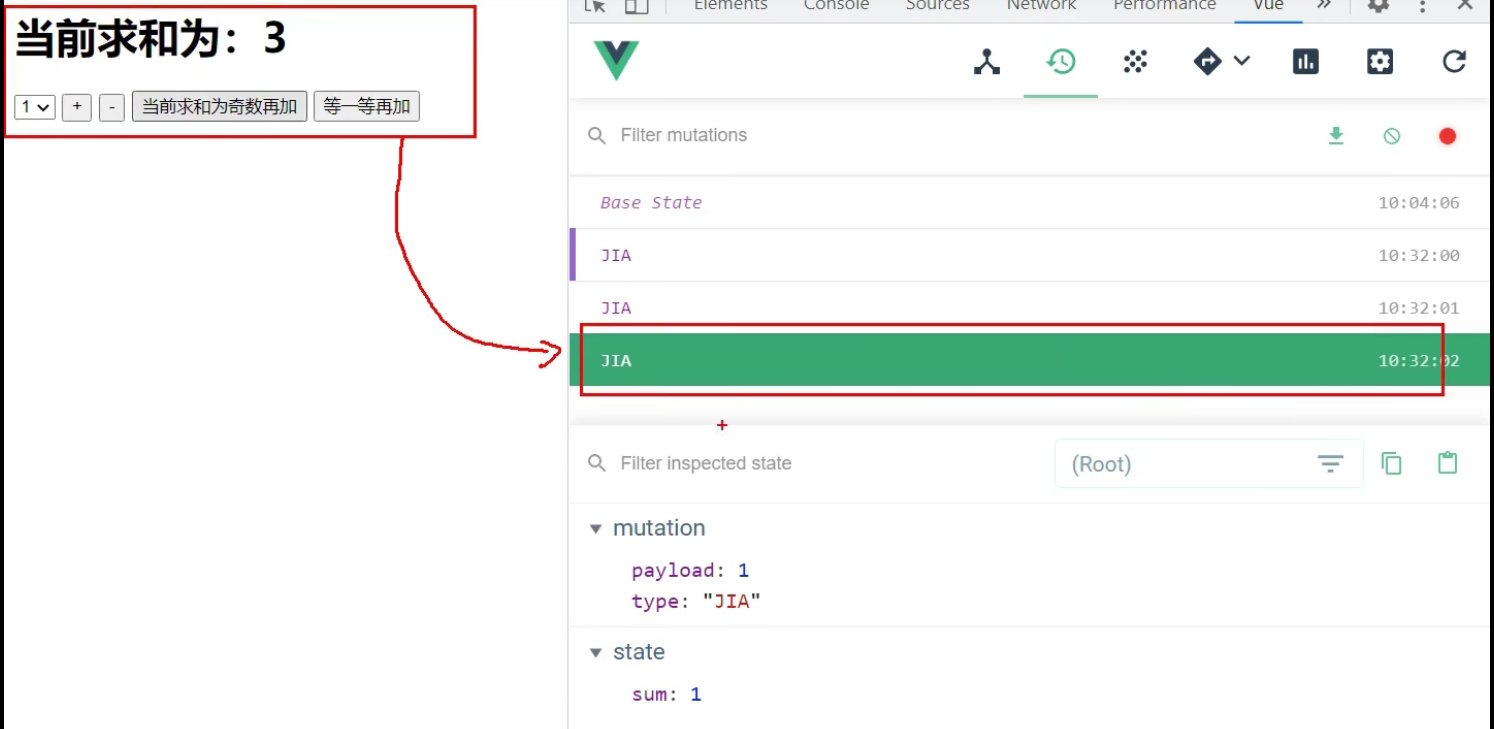Open DevTools three-dot customize menu
The width and height of the screenshot is (1494, 729).
(1422, 6)
